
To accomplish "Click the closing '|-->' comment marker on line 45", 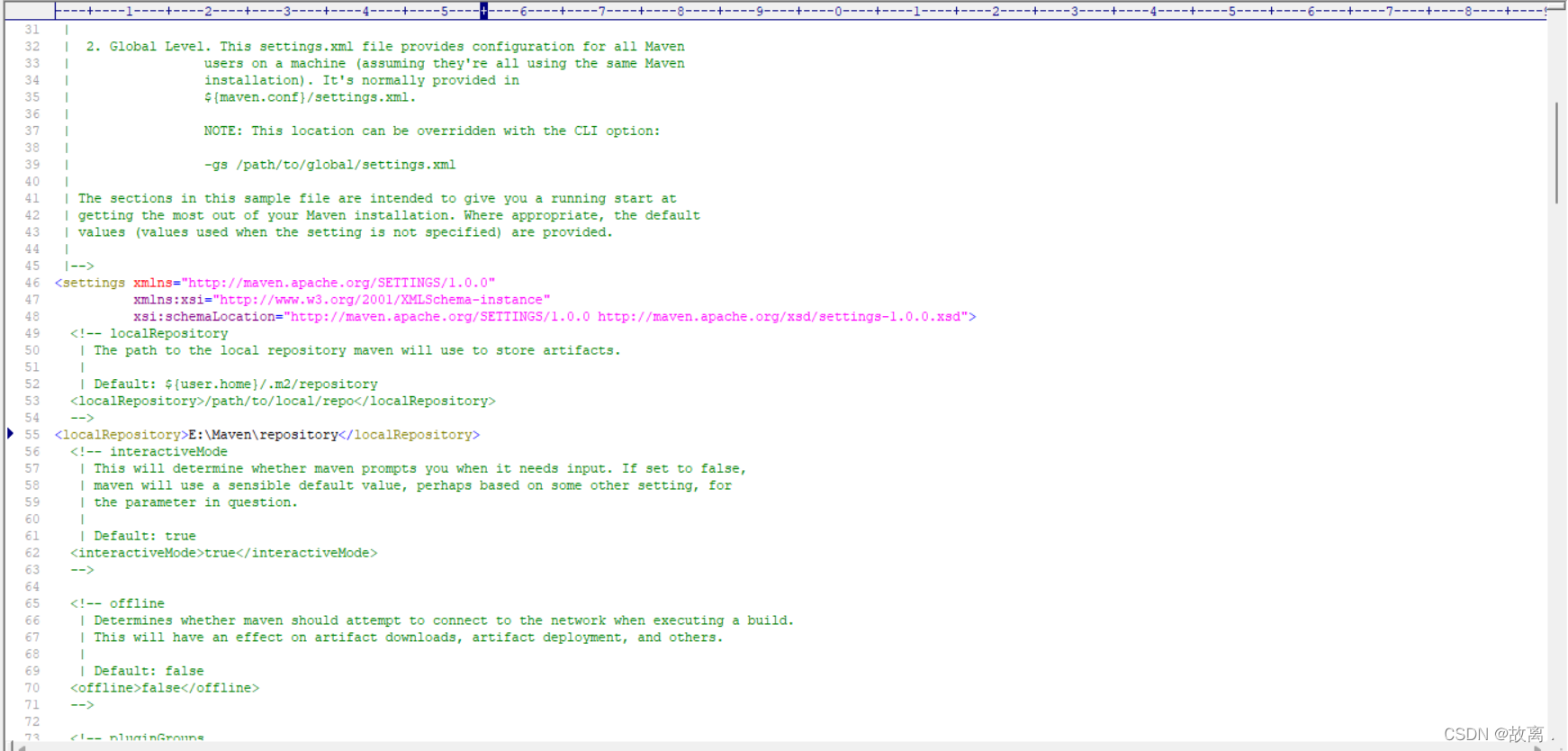I will pyautogui.click(x=79, y=267).
